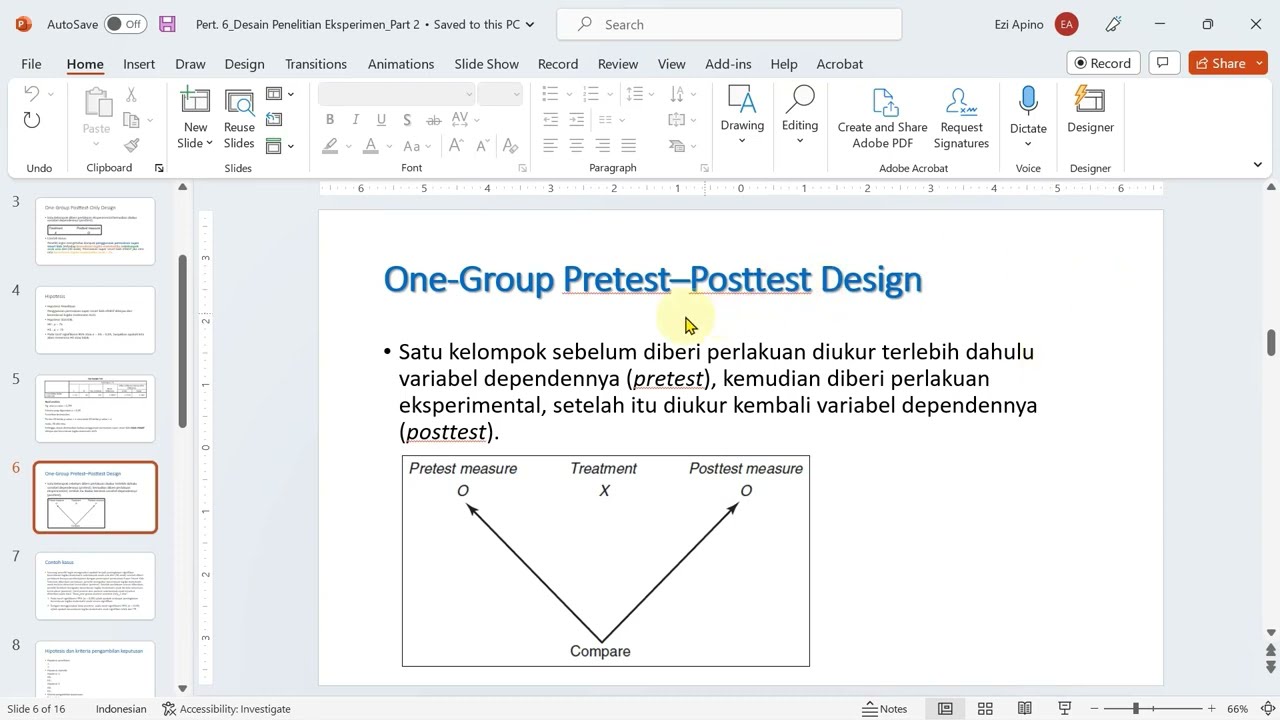Image resolution: width=1280 pixels, height=720 pixels.
Task: Open the font name combo box
Action: (x=397, y=94)
